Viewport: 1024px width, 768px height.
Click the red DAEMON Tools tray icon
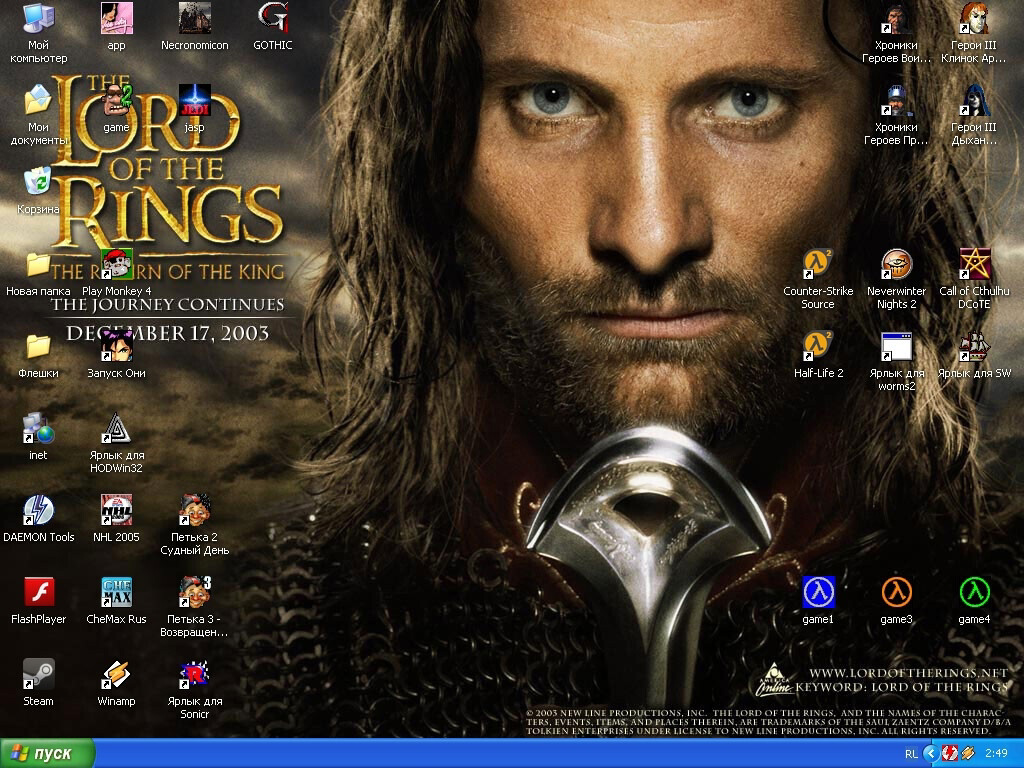pos(950,754)
